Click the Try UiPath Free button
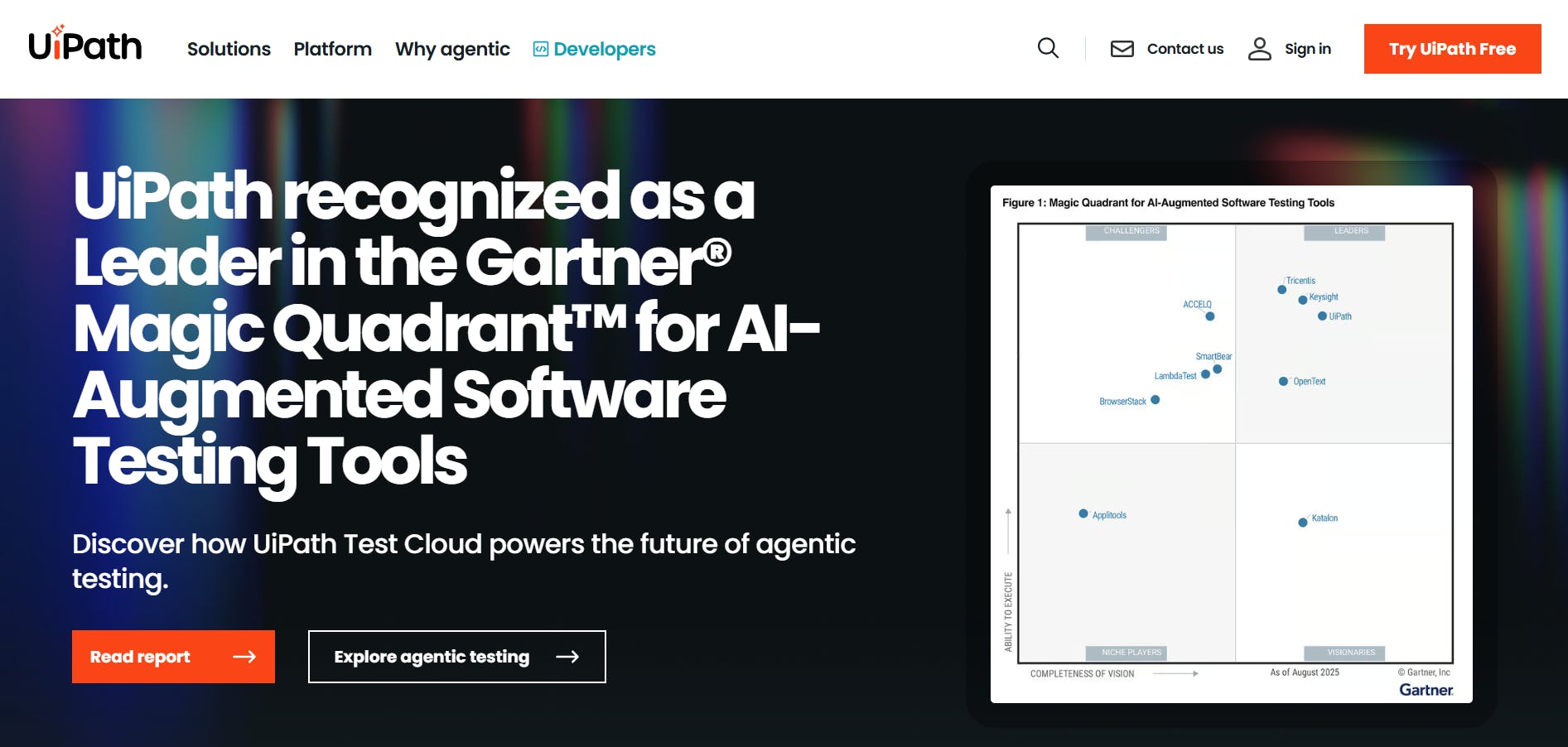 (1452, 49)
